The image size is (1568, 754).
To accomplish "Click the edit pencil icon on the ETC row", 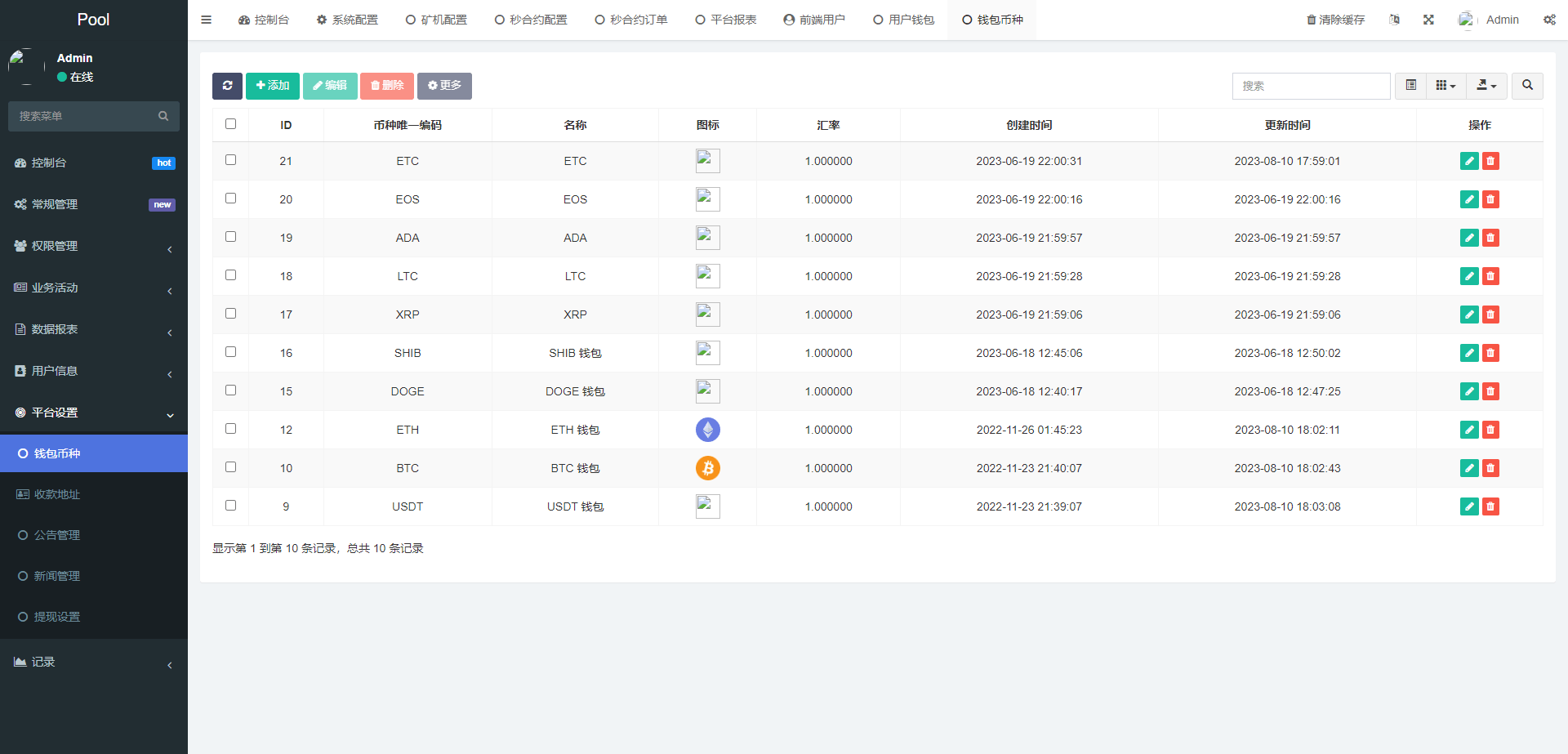I will (x=1469, y=161).
